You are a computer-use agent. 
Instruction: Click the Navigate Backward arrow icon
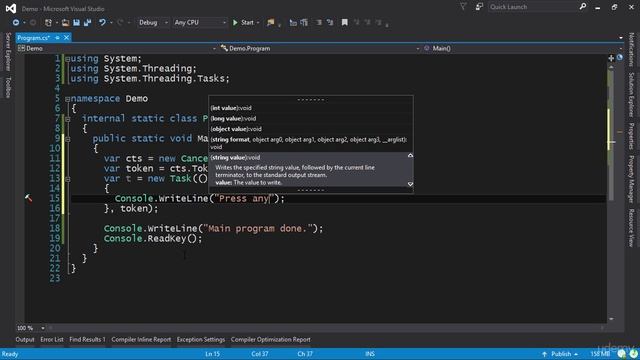(x=16, y=22)
